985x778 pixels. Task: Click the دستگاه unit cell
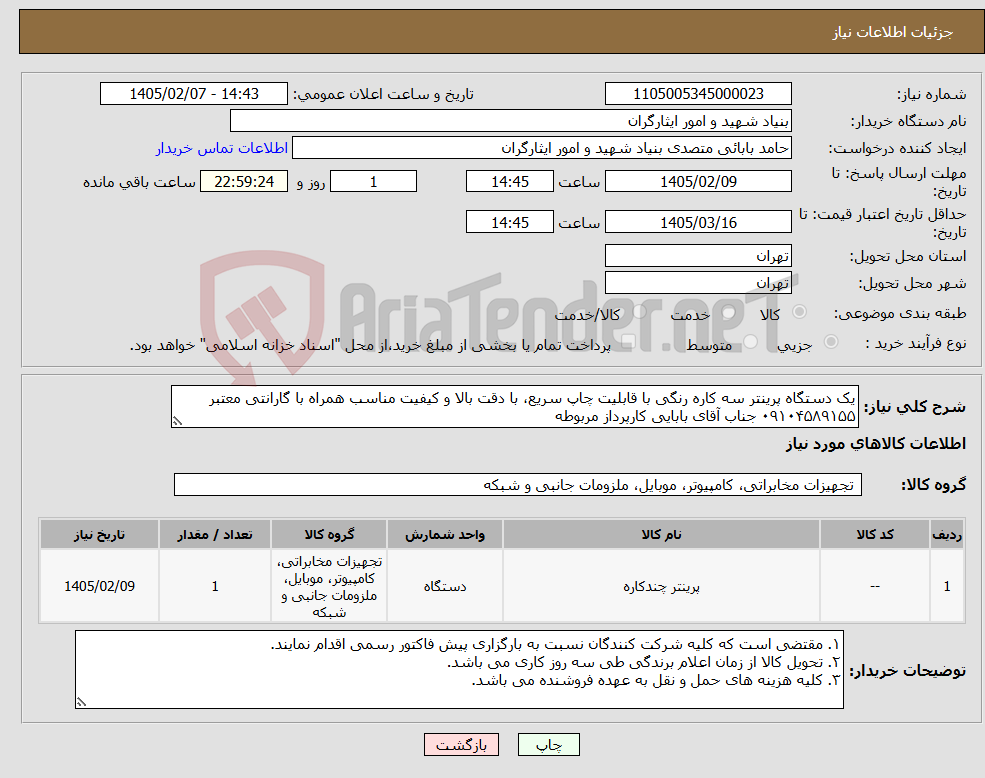(x=445, y=586)
